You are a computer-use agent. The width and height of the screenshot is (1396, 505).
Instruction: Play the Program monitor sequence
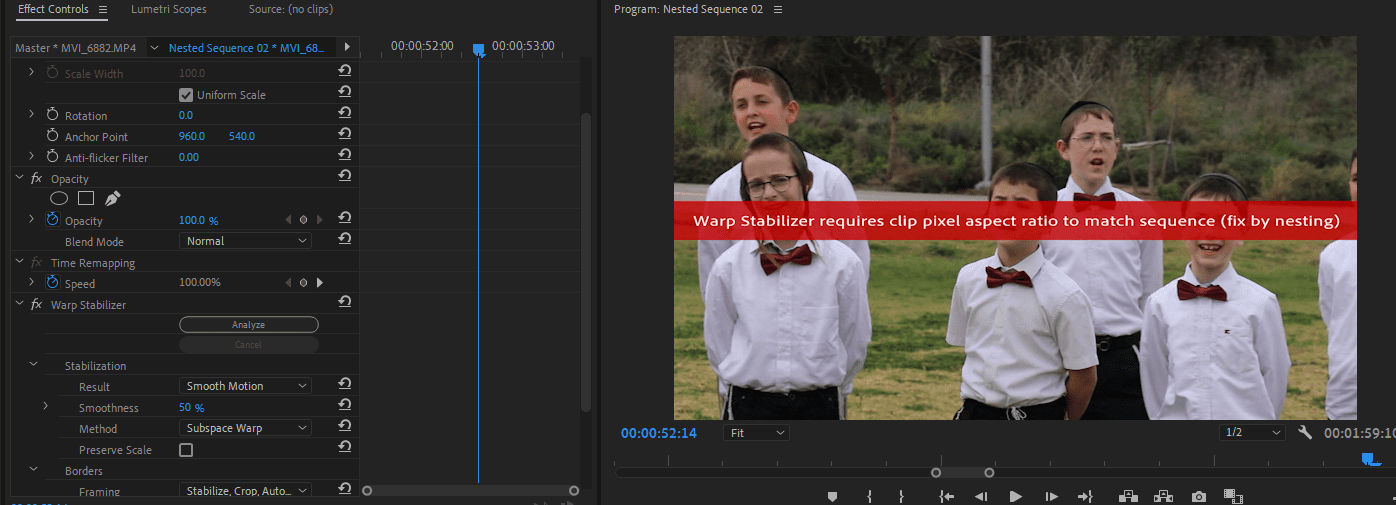(1016, 496)
